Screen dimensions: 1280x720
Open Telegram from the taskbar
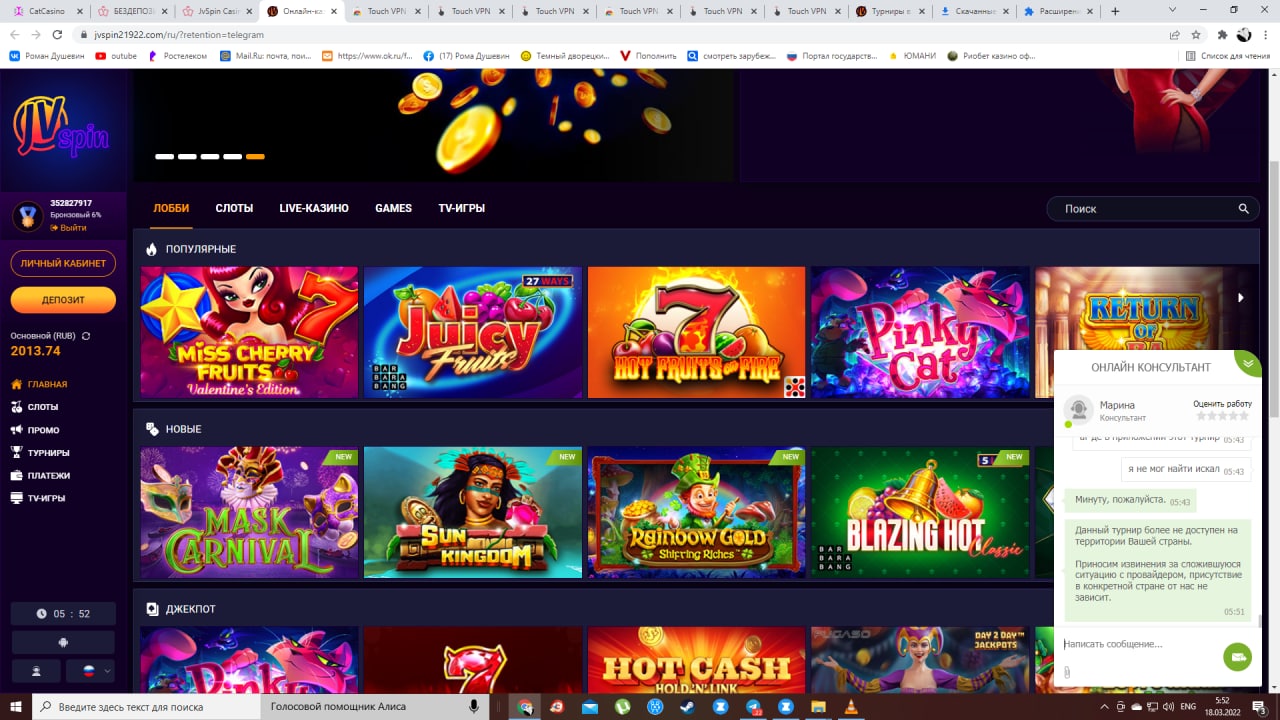pos(753,707)
